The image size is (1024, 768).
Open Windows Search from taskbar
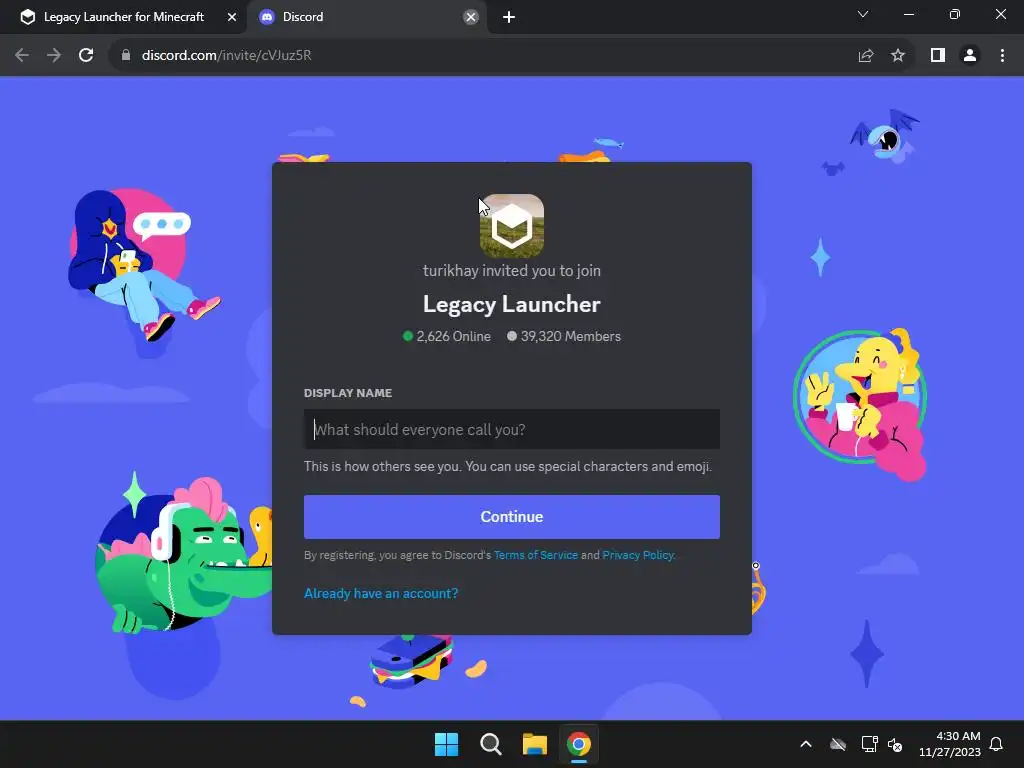point(490,744)
